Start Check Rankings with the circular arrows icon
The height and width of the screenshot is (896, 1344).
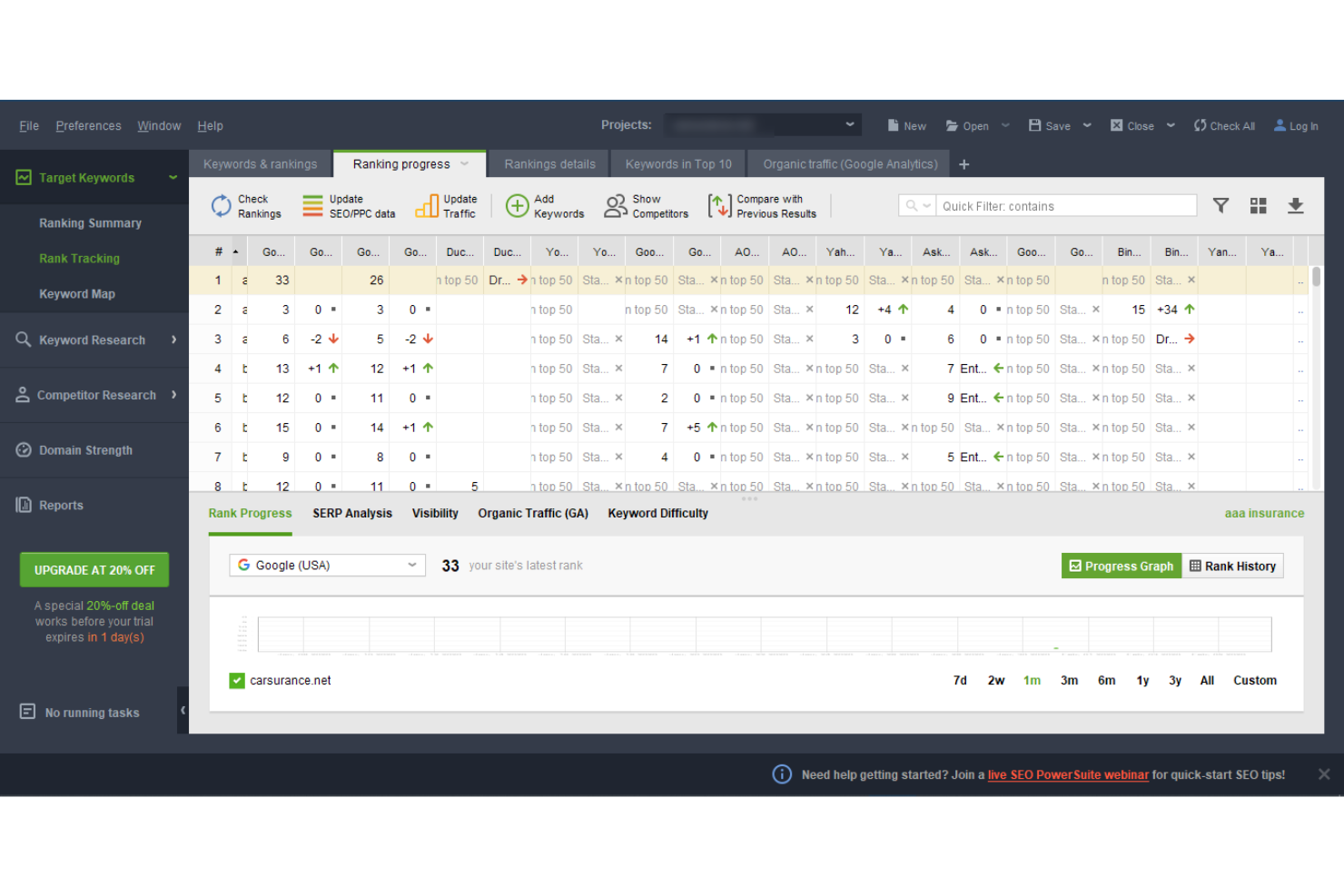pyautogui.click(x=221, y=205)
